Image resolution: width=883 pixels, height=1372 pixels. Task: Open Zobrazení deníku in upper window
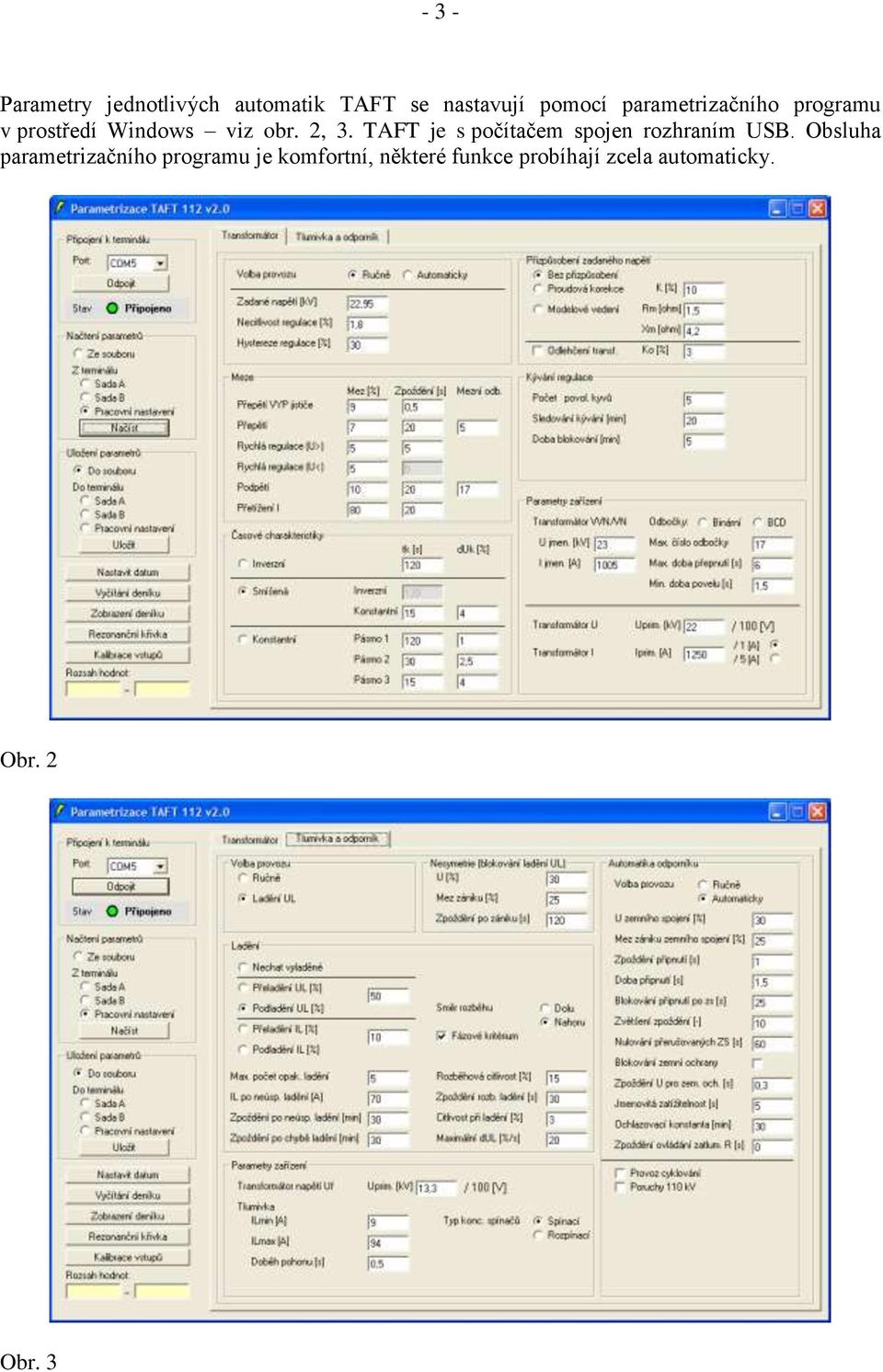click(x=128, y=613)
